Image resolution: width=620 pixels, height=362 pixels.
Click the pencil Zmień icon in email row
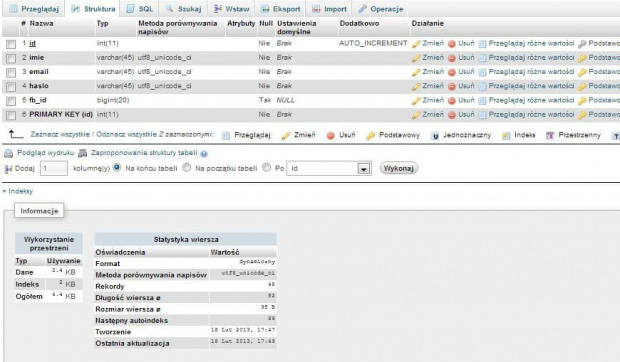(x=416, y=72)
